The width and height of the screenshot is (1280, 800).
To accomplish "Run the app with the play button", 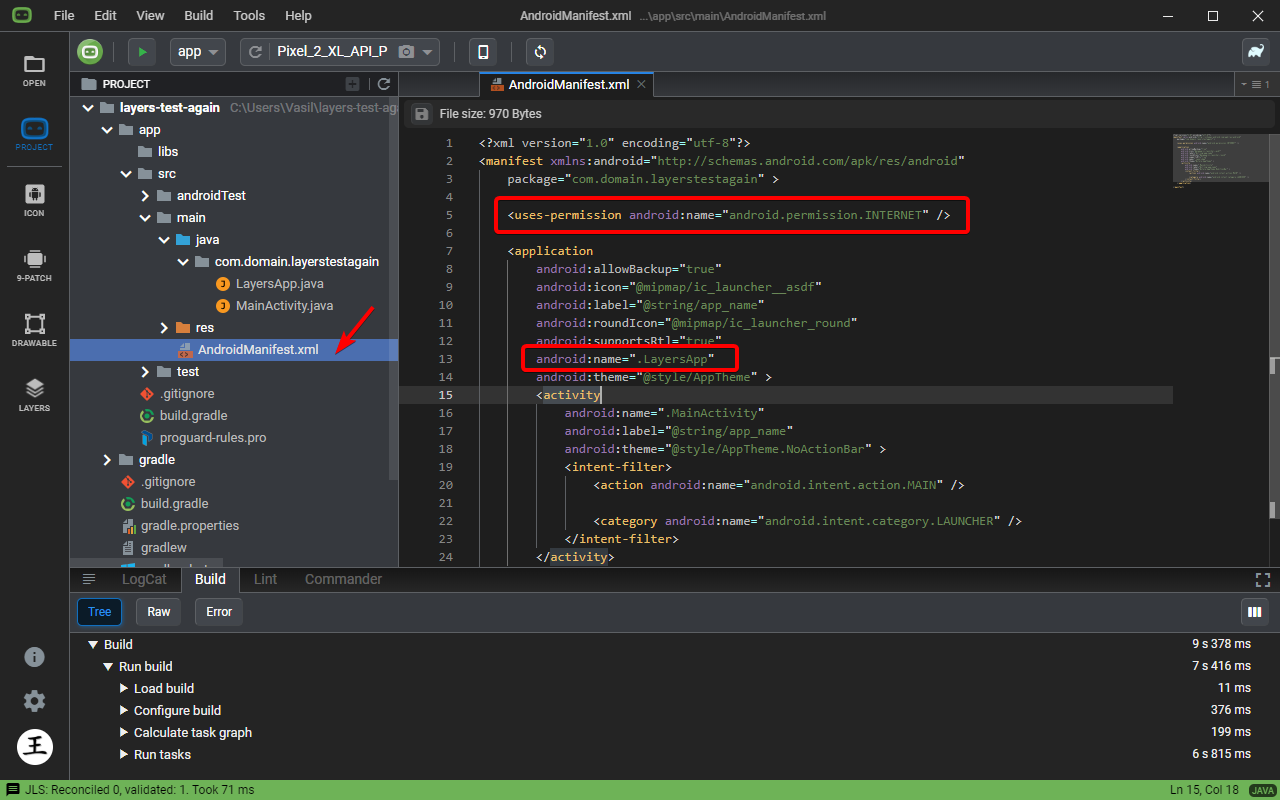I will pos(142,52).
